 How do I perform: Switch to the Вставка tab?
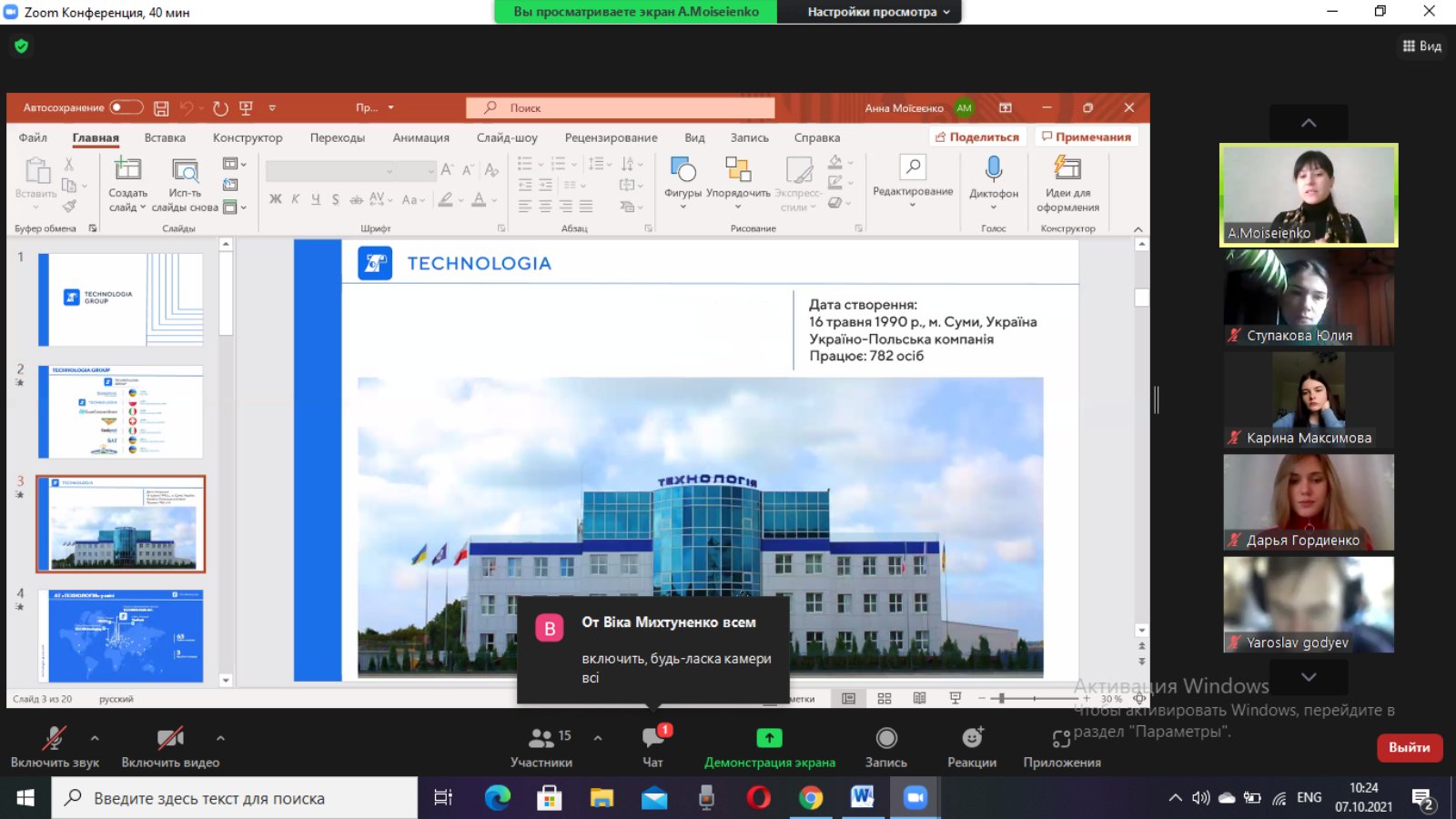165,137
